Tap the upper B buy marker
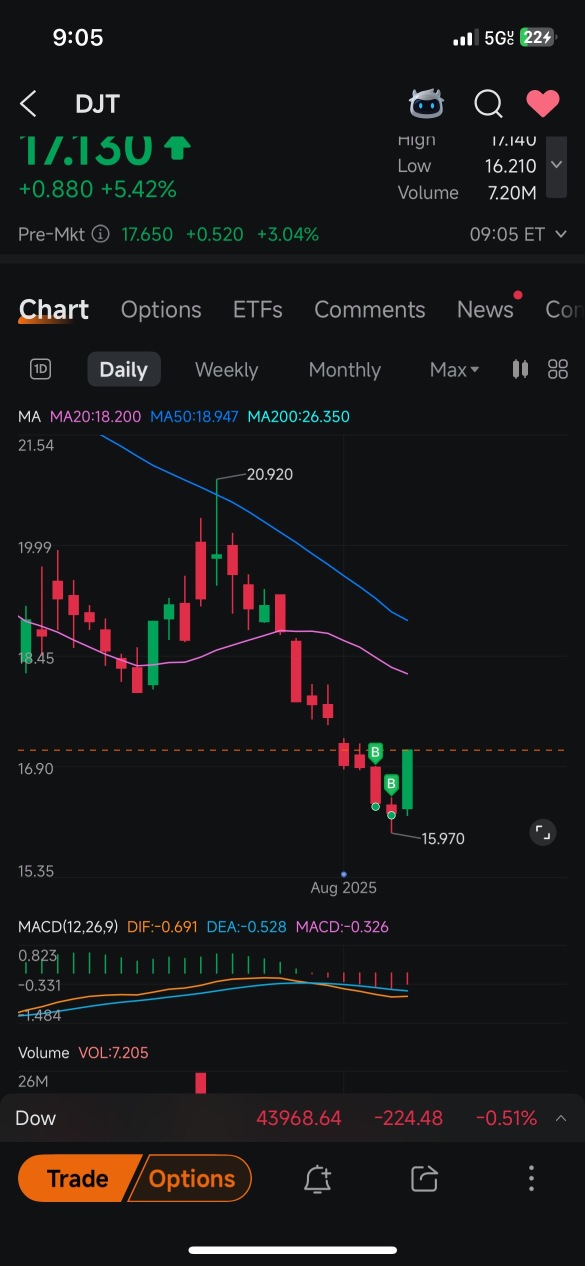 376,753
